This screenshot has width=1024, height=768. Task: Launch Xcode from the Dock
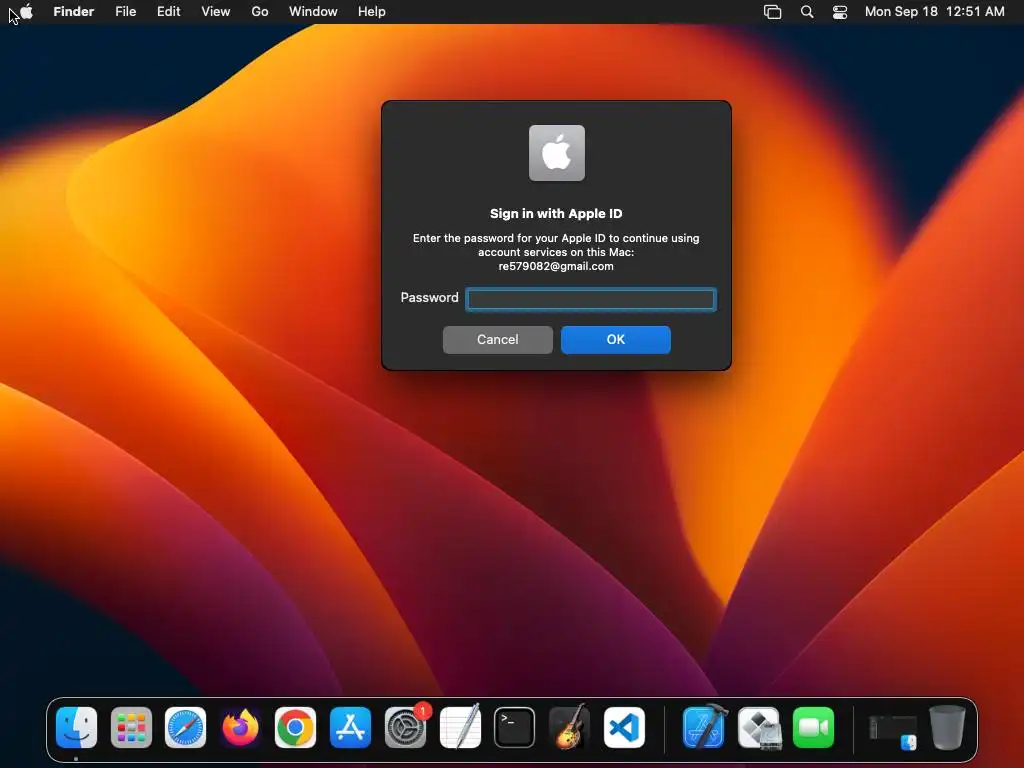tap(704, 727)
